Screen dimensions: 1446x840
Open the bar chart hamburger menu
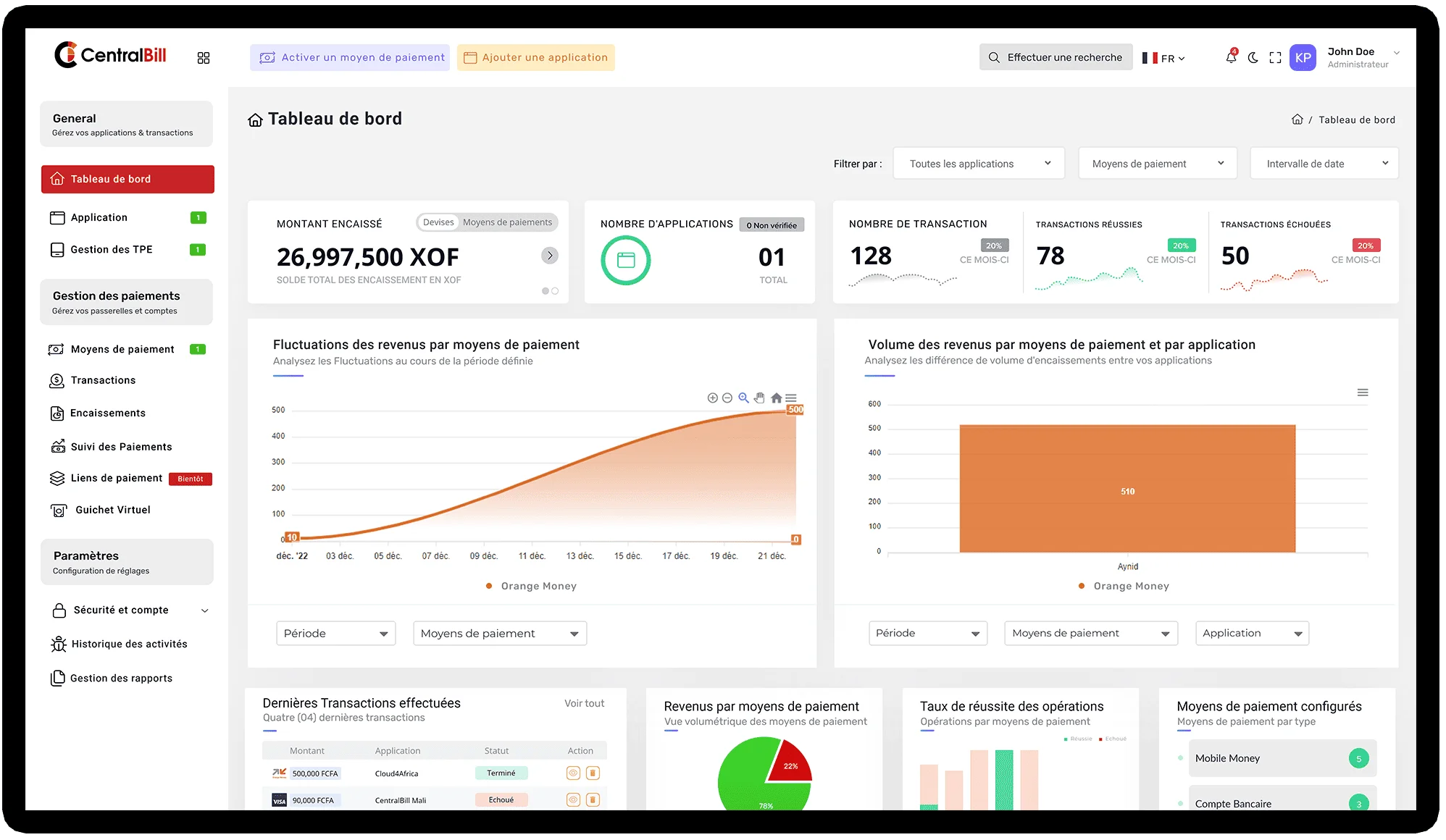pos(1362,392)
